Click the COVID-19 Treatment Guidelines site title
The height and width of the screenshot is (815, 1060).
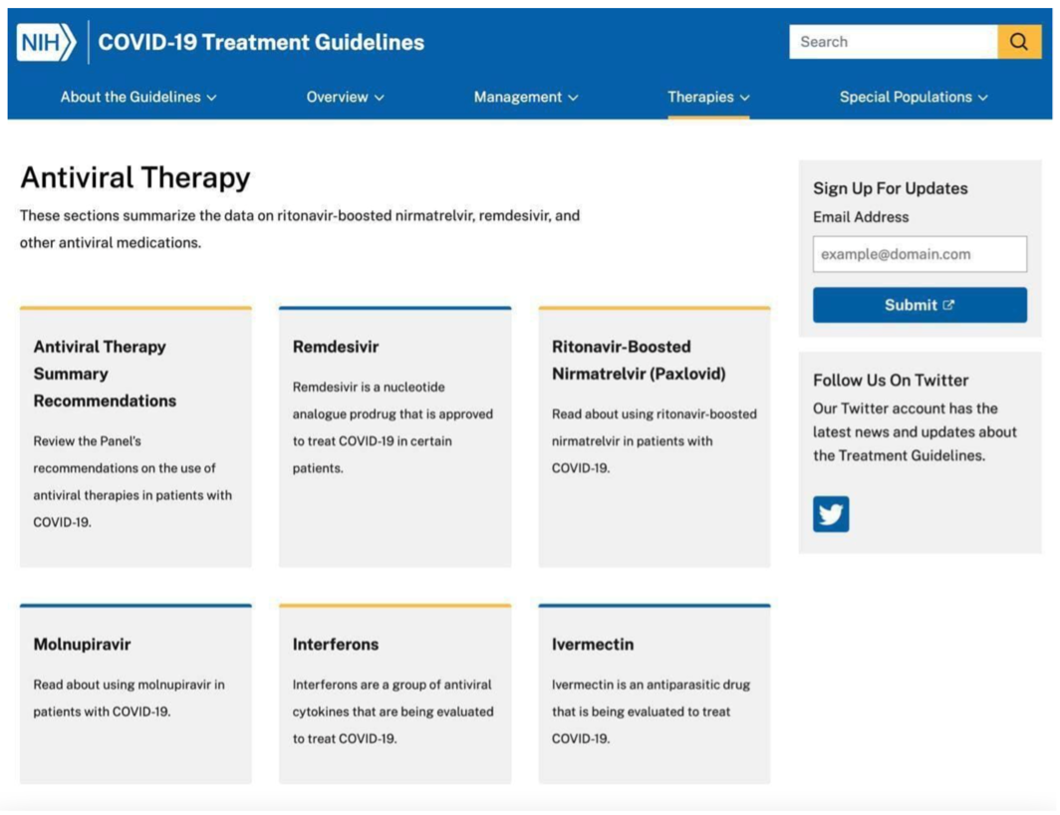261,42
